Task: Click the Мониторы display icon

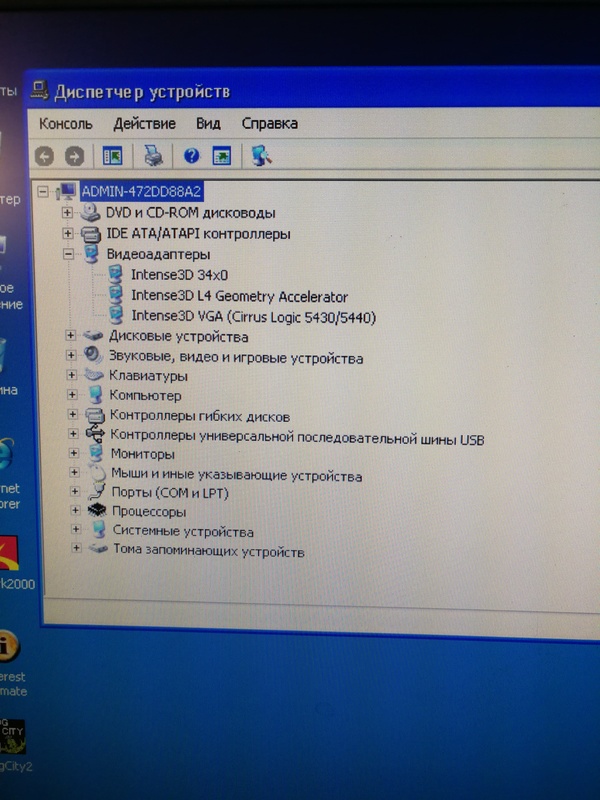Action: pos(95,453)
